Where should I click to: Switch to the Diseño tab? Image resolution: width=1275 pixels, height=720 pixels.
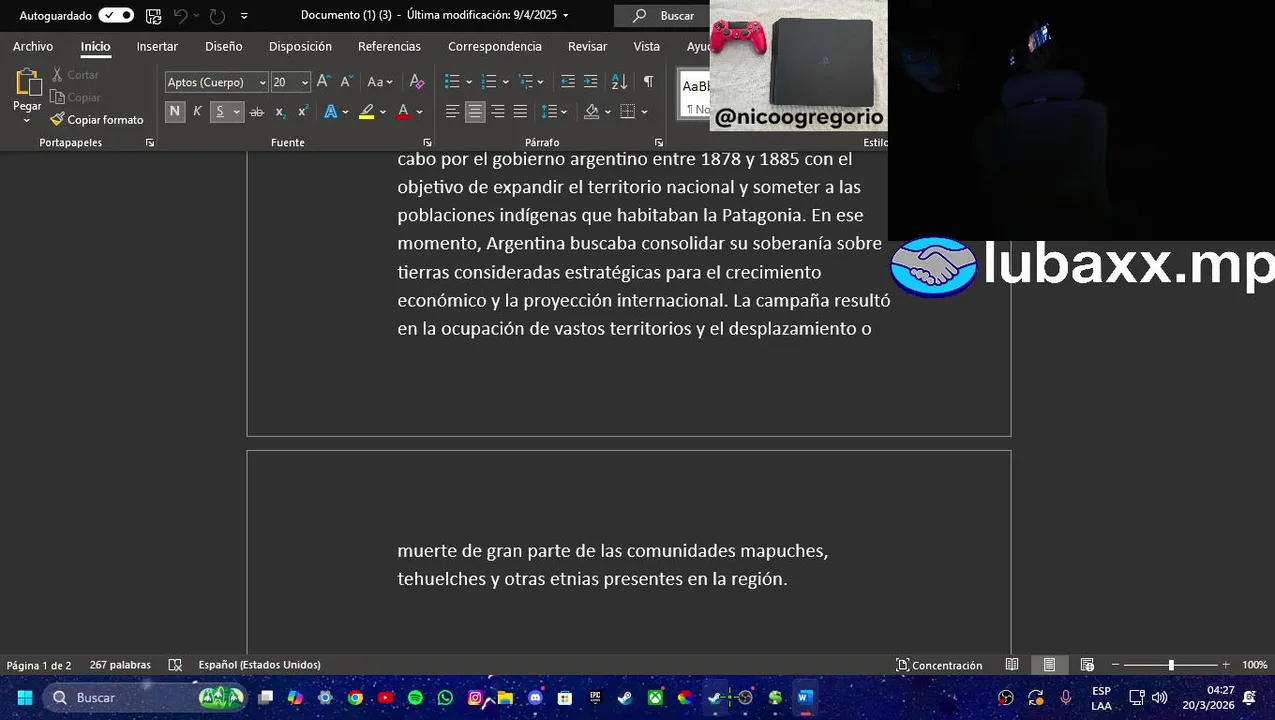(x=224, y=46)
